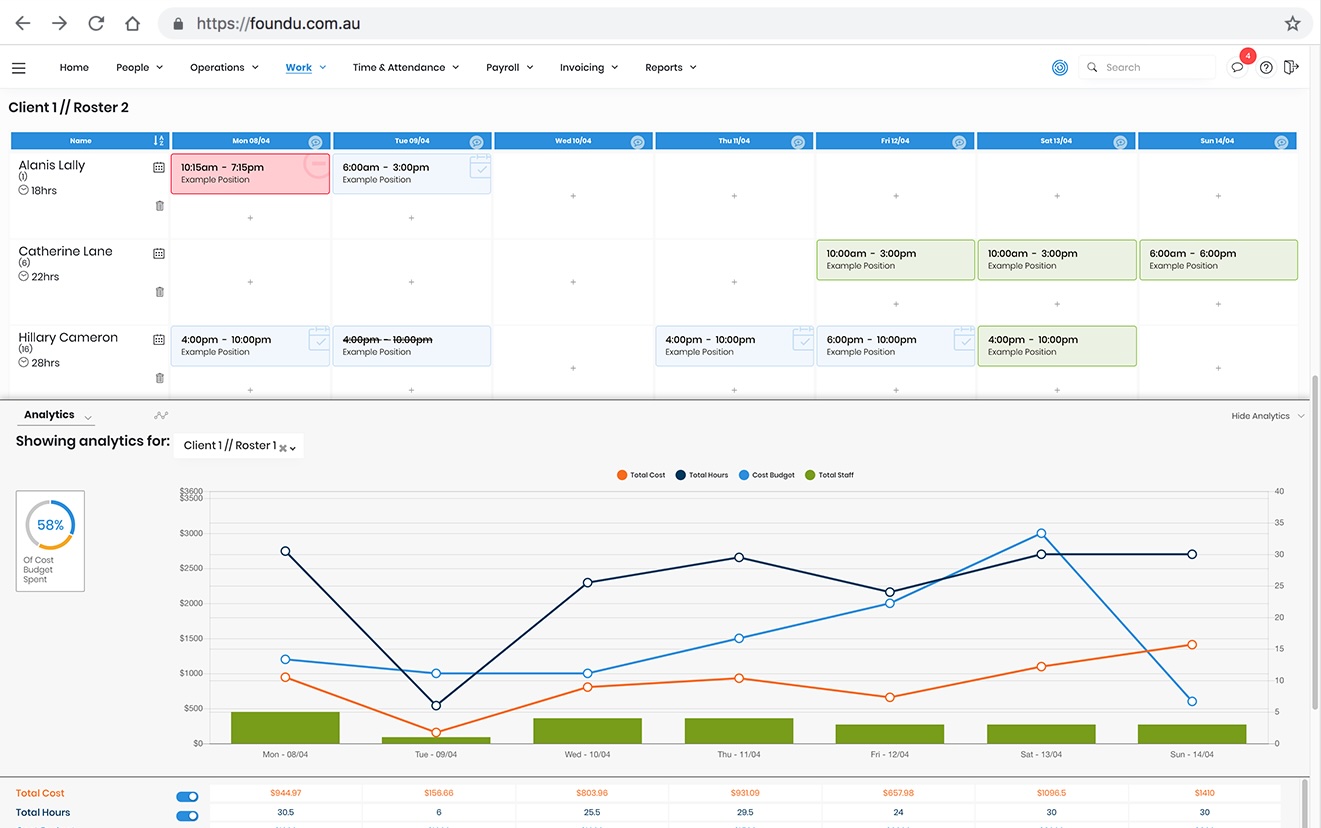Open the help question mark icon
The height and width of the screenshot is (828, 1321).
(x=1266, y=67)
